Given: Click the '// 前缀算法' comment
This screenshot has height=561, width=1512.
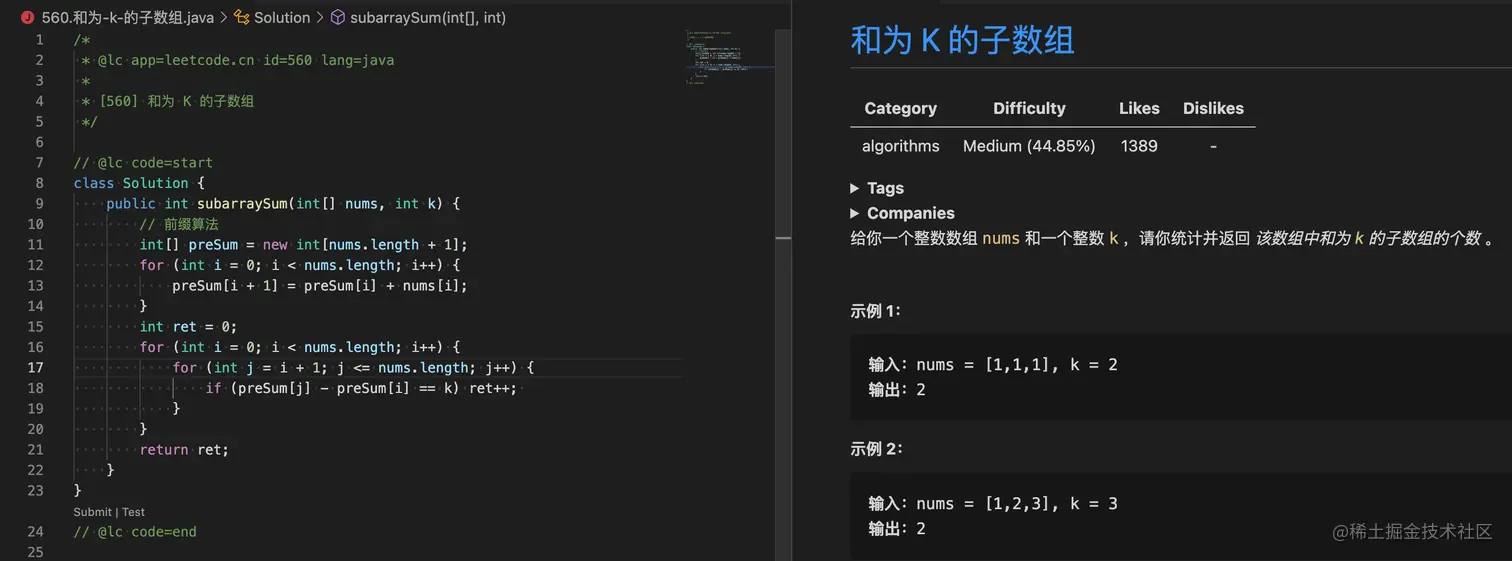Looking at the screenshot, I should 179,224.
